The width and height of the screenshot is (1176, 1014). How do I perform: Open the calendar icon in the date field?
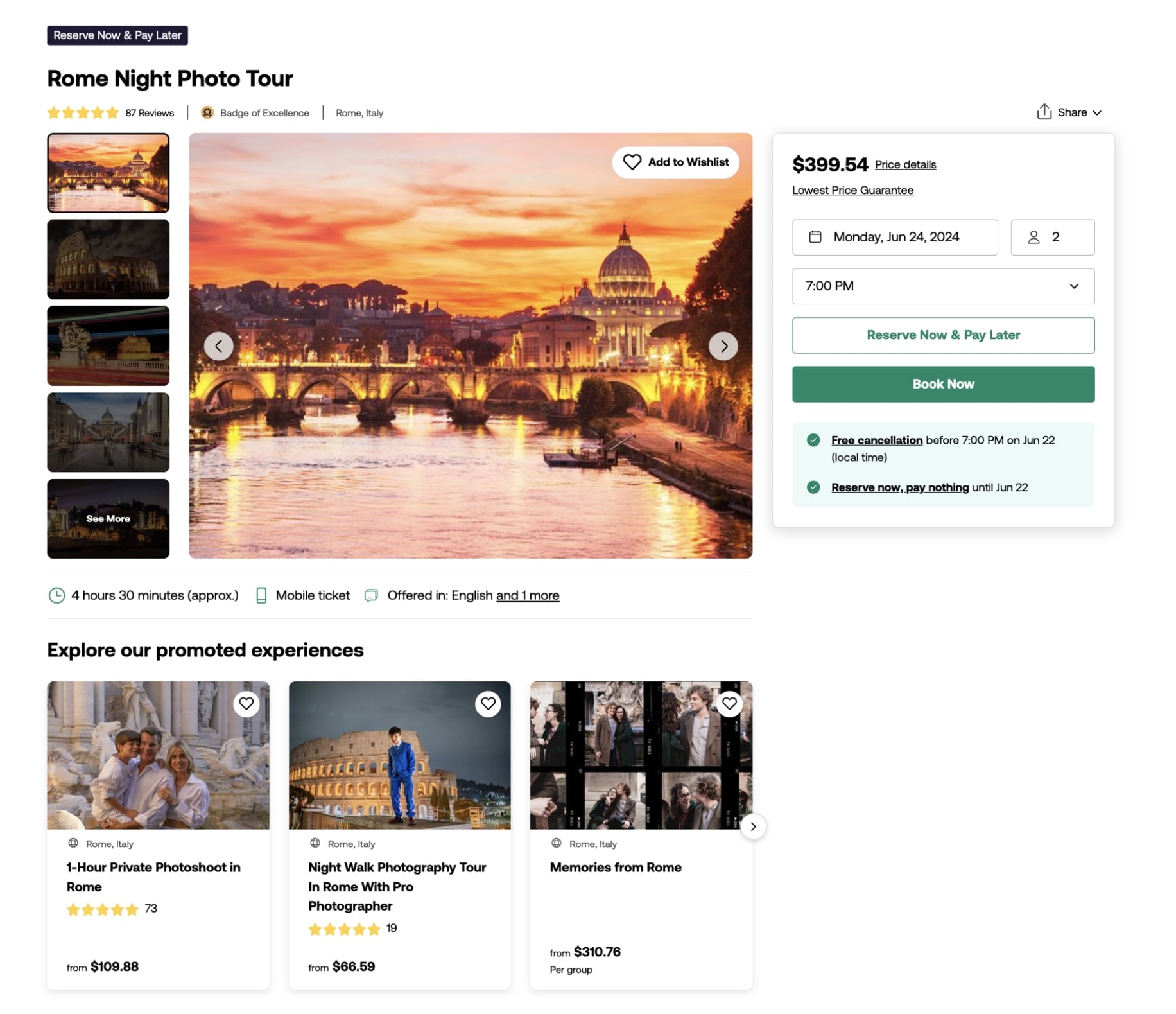(815, 237)
